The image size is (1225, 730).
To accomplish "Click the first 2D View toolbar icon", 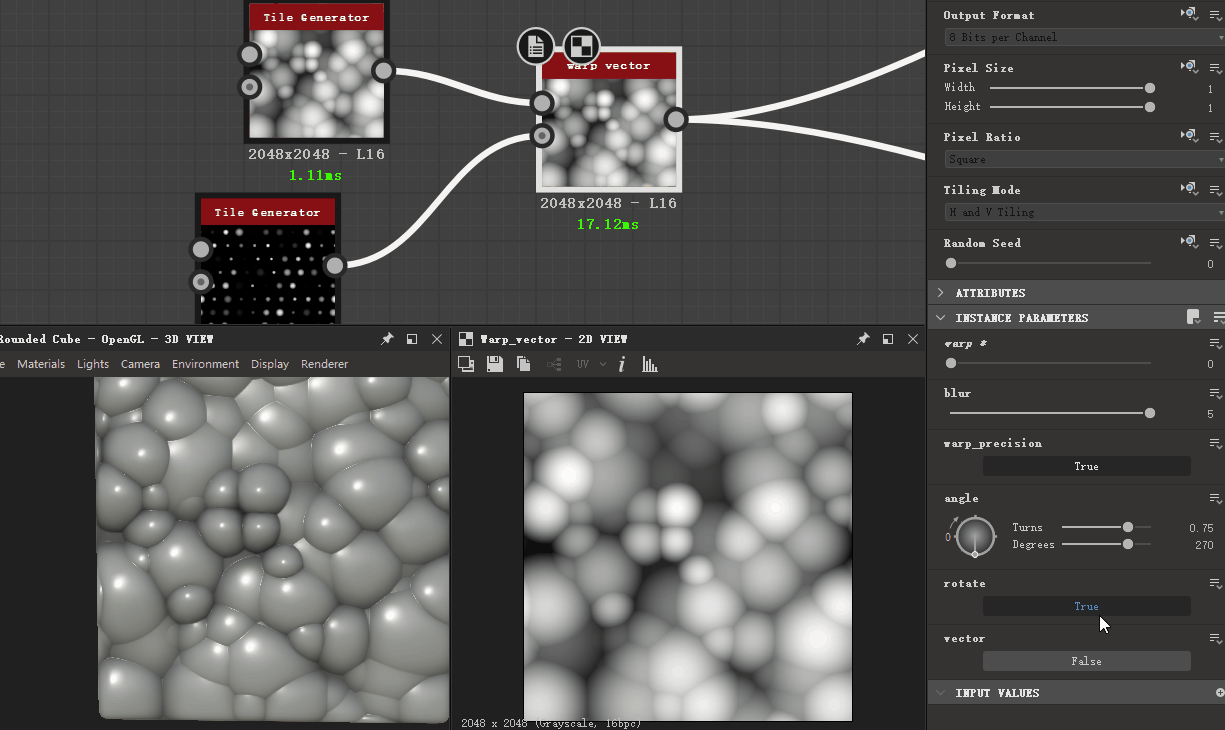I will pyautogui.click(x=466, y=365).
